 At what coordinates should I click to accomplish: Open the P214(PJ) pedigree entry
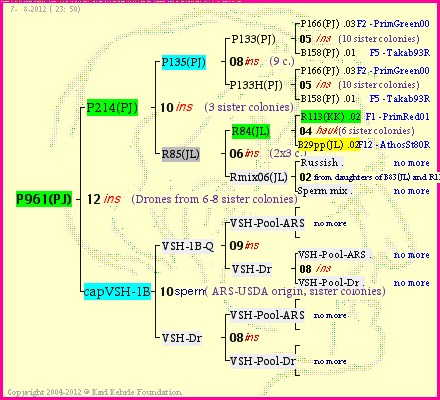[112, 108]
